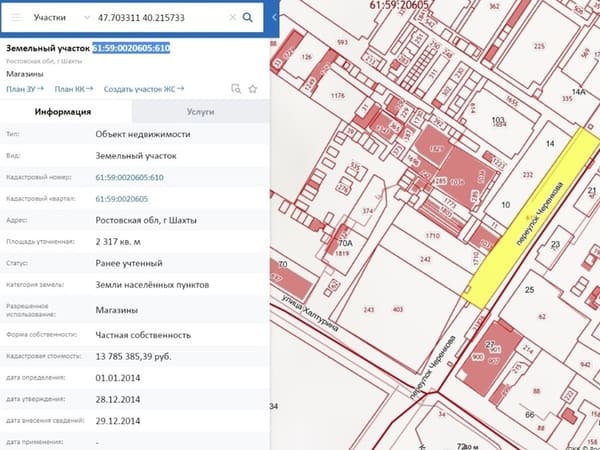Open cadastral number 61:59:0020605:610 link
This screenshot has height=450, width=600.
click(x=129, y=178)
